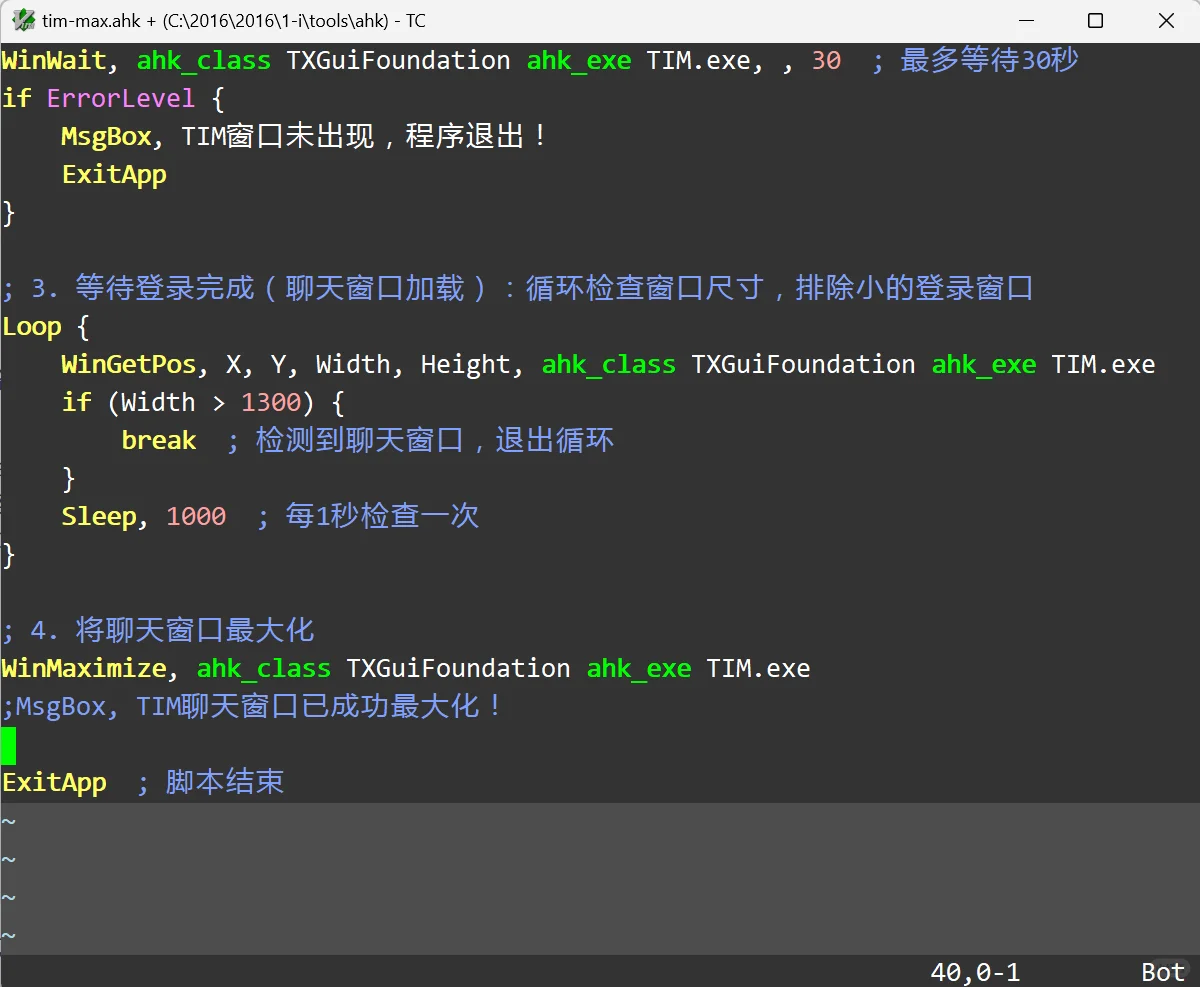The image size is (1200, 987).
Task: Click the number 1300 in the if condition
Action: click(270, 402)
